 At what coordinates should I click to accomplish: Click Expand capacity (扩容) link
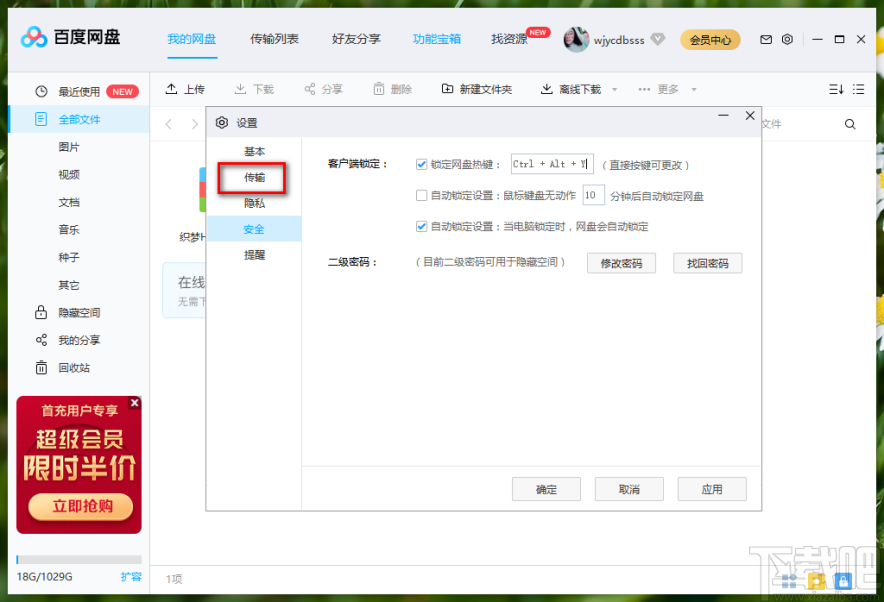pos(131,577)
